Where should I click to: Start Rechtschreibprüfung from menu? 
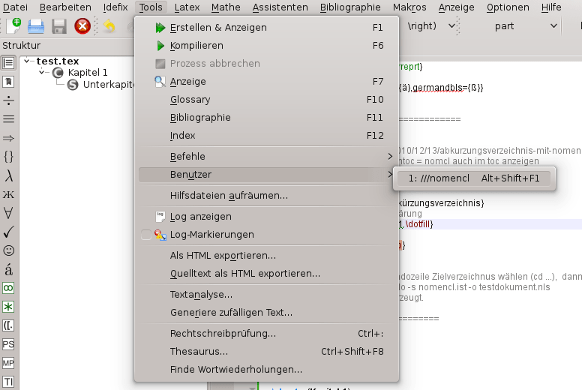(266, 334)
